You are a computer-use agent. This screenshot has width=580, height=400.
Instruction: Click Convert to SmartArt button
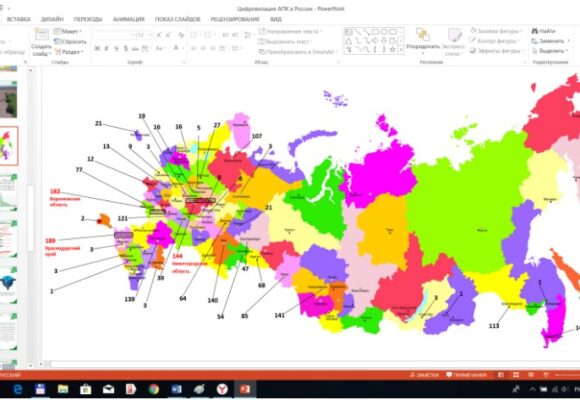tap(298, 52)
